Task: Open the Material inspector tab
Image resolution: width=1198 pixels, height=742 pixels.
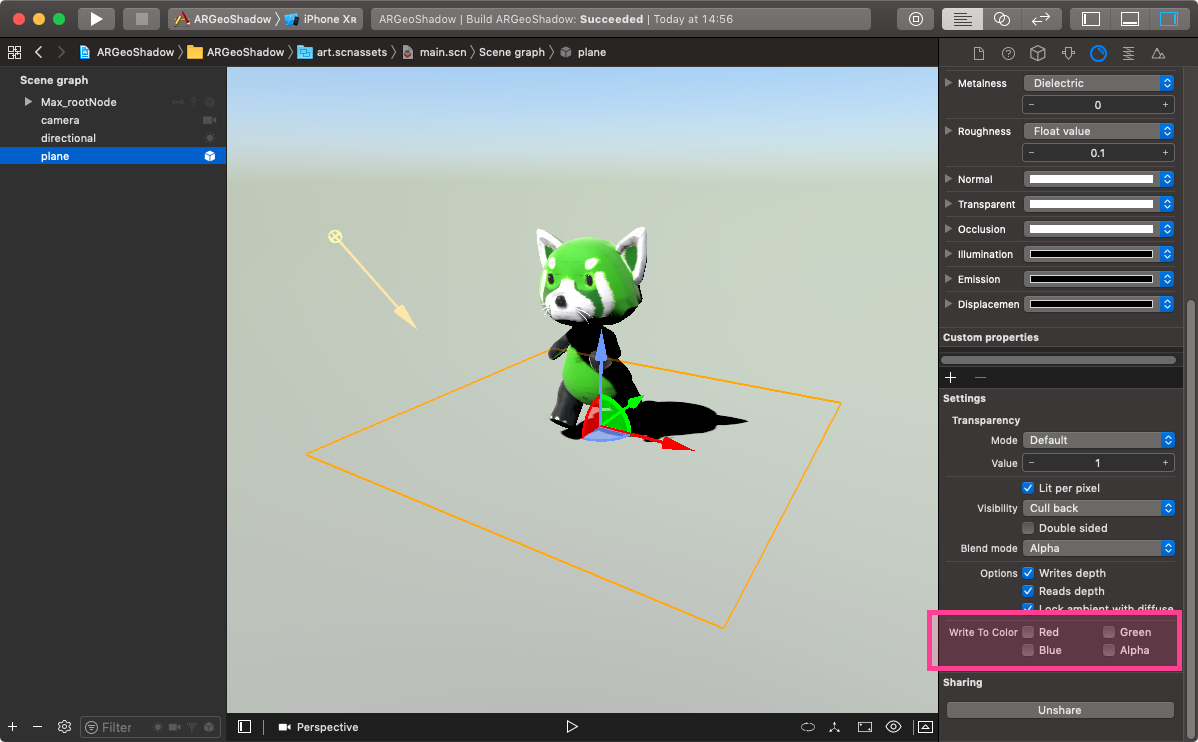Action: coord(1098,53)
